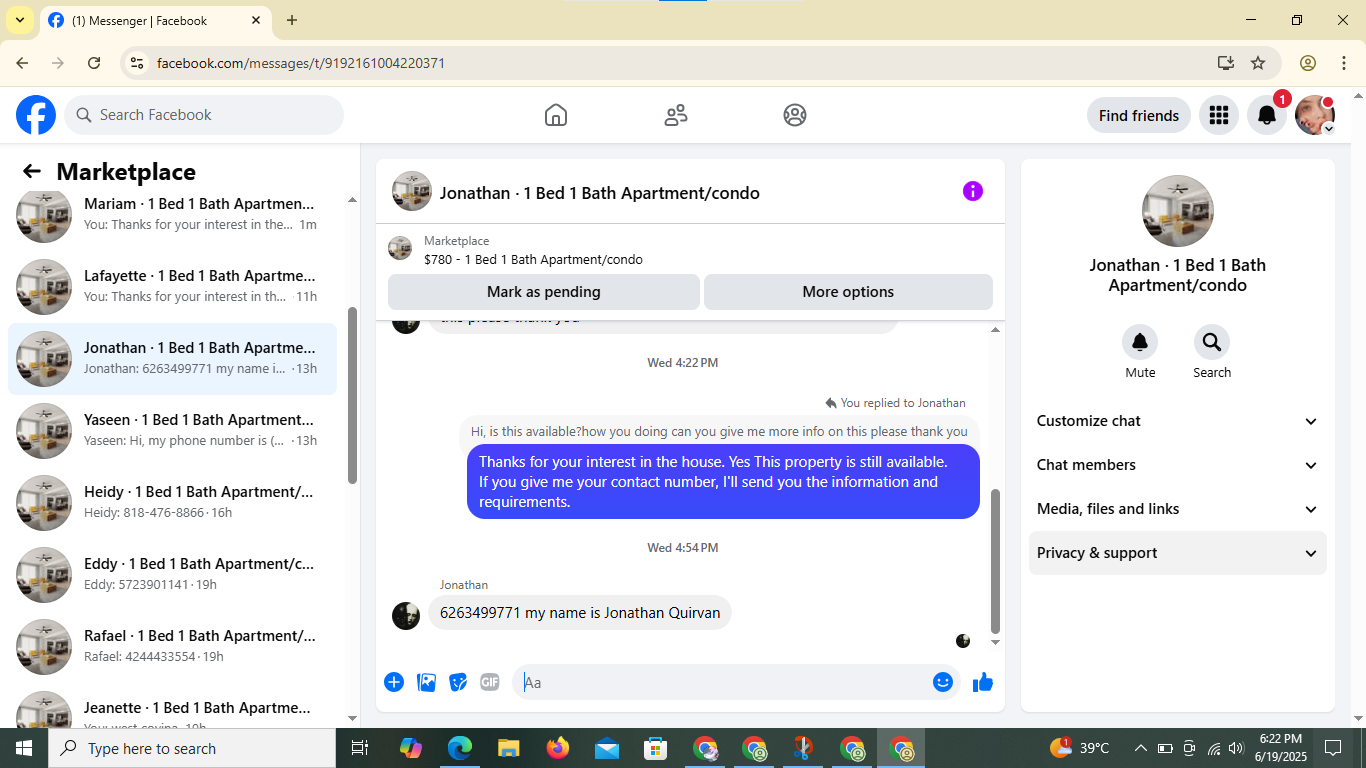This screenshot has height=768, width=1366.
Task: Open Firefox from the taskbar
Action: point(557,748)
